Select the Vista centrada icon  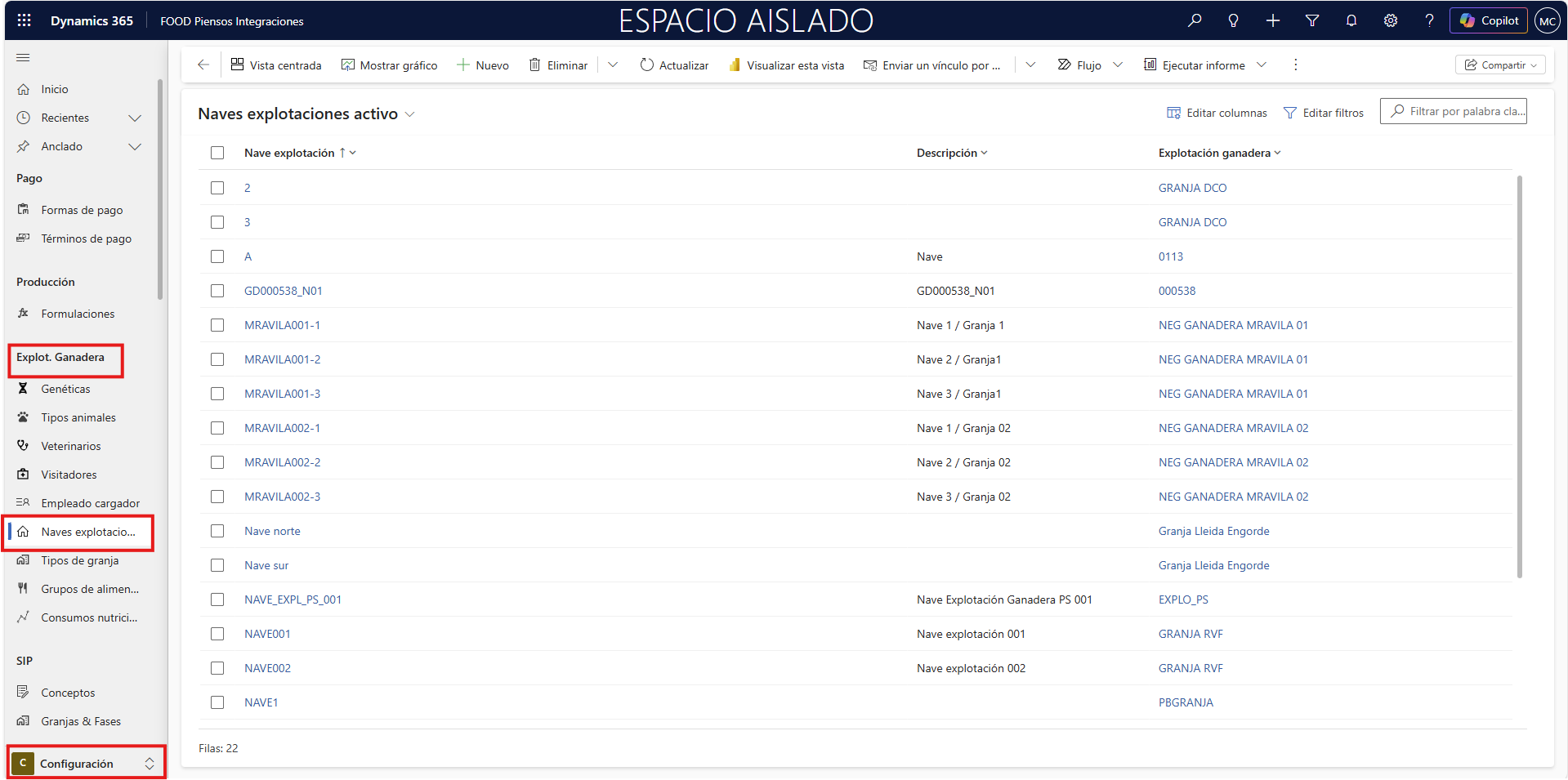click(235, 65)
